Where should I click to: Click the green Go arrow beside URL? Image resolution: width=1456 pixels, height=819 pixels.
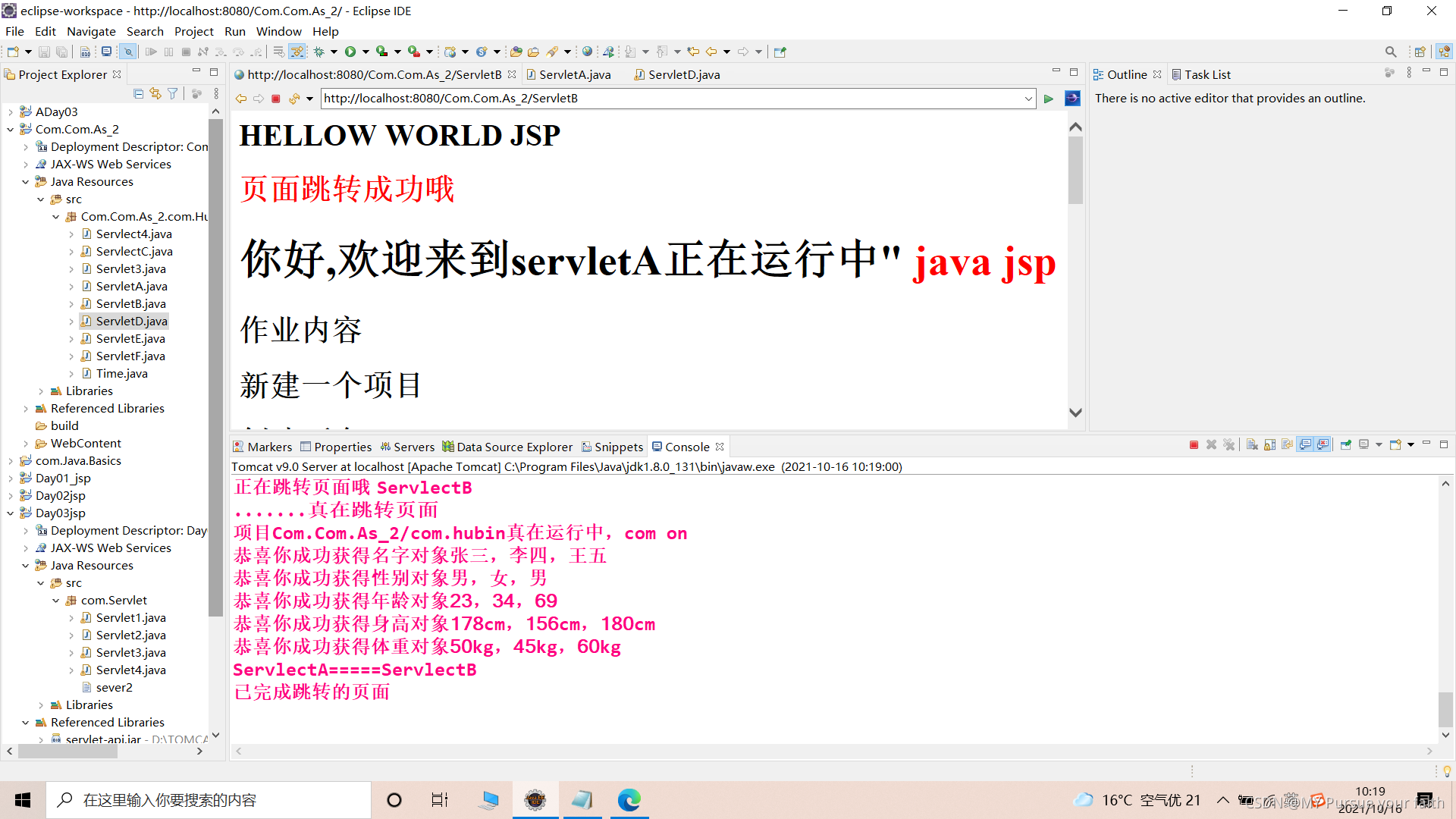[x=1049, y=99]
